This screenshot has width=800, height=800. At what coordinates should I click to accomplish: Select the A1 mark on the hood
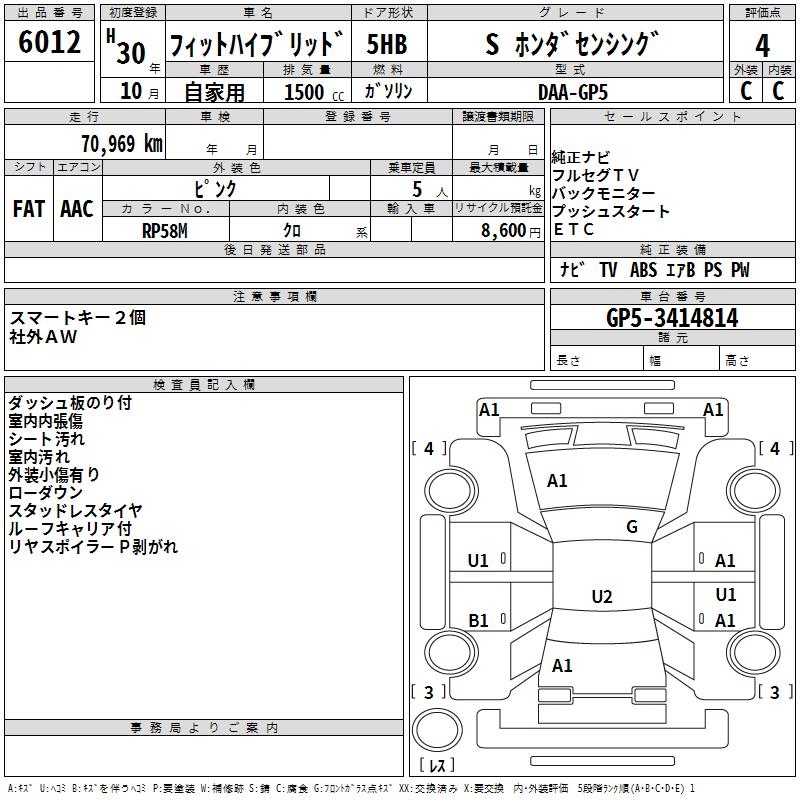point(557,481)
